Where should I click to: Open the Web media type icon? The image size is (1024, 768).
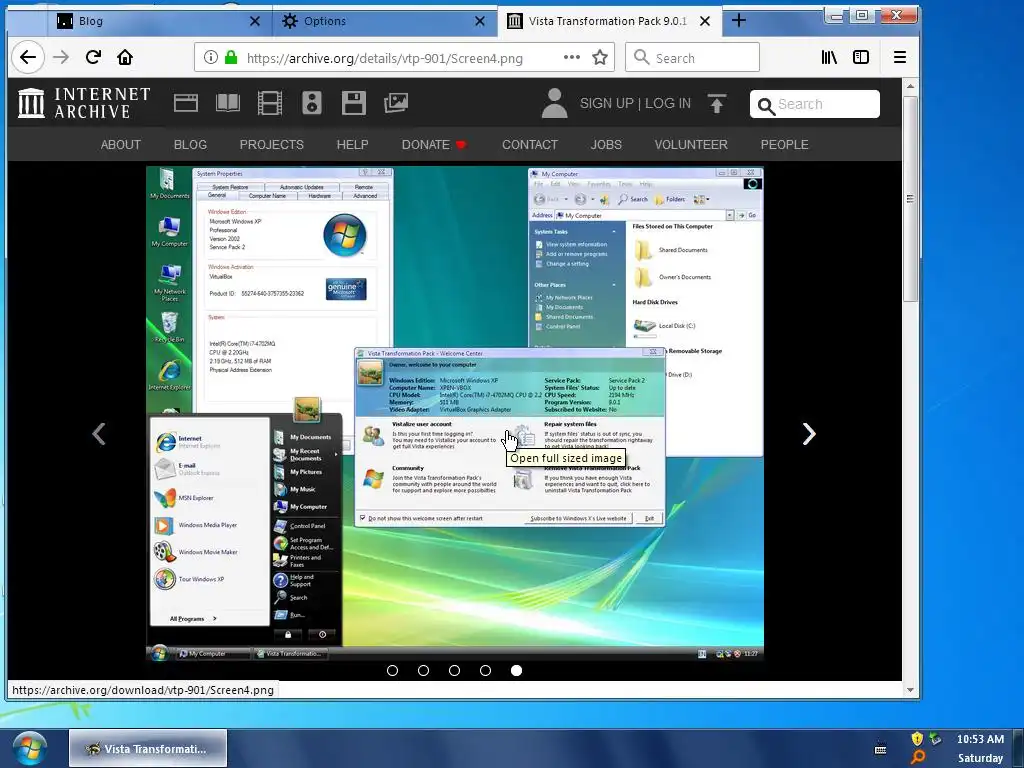click(185, 103)
